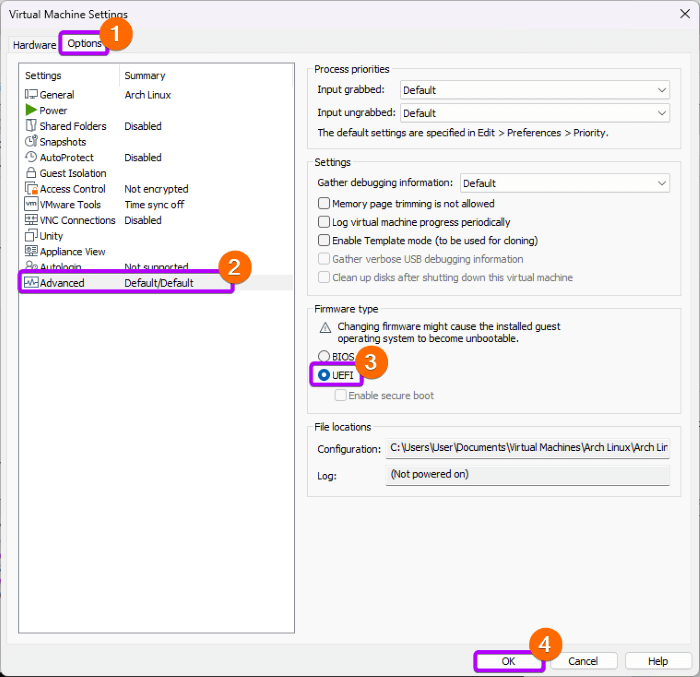Open Help for this dialog
Image resolution: width=700 pixels, height=677 pixels.
click(x=658, y=661)
